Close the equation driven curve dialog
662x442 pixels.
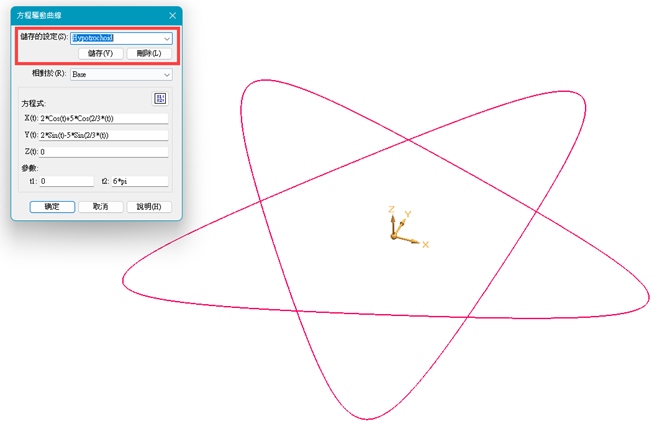click(x=173, y=16)
